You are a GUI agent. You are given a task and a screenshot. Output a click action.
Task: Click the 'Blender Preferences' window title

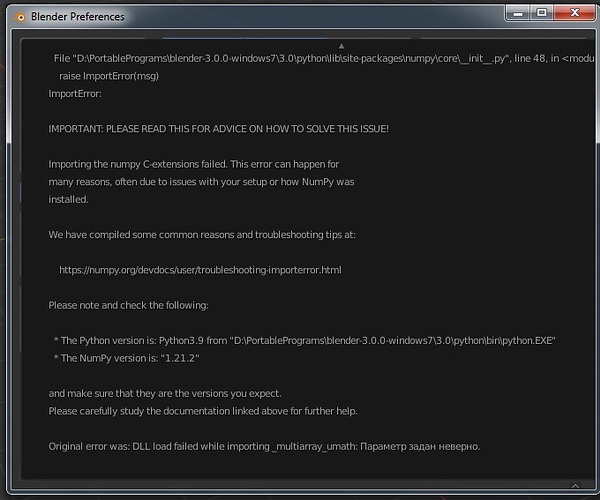pos(78,17)
